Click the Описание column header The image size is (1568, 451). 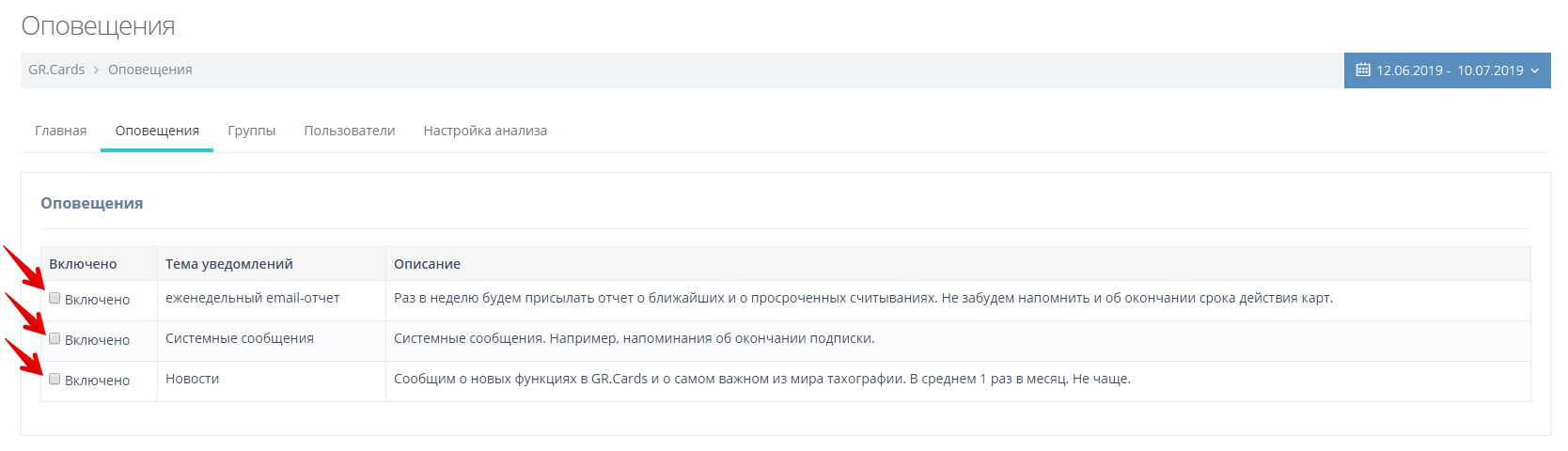427,264
